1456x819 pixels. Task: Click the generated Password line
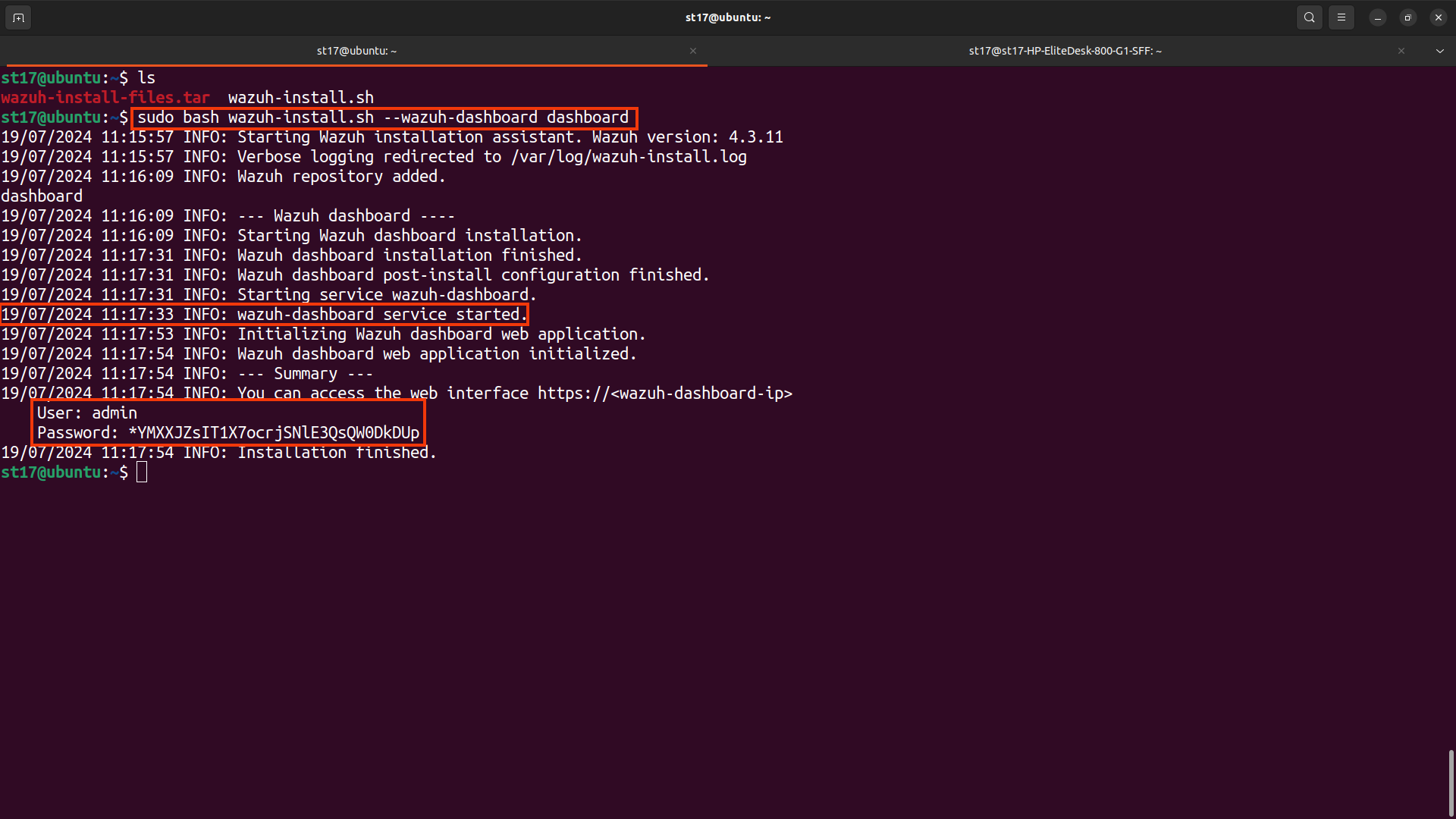(228, 433)
